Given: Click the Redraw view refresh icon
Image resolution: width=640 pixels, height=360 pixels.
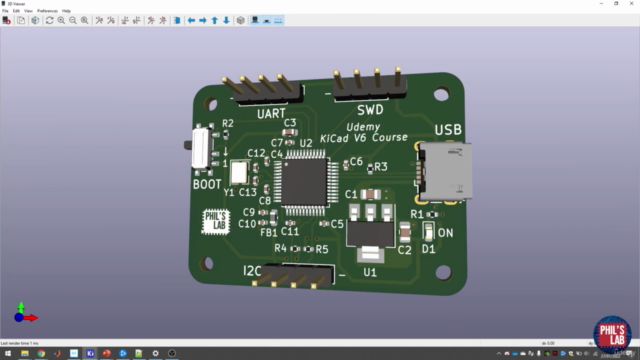Looking at the screenshot, I should click(49, 20).
